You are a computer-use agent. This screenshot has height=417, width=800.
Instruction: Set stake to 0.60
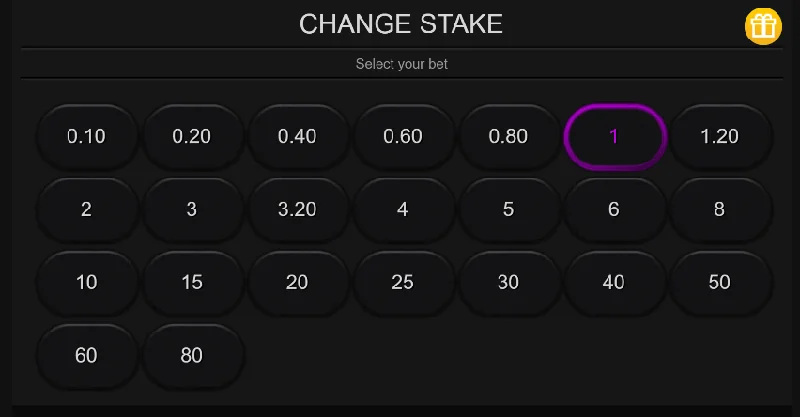(x=403, y=136)
